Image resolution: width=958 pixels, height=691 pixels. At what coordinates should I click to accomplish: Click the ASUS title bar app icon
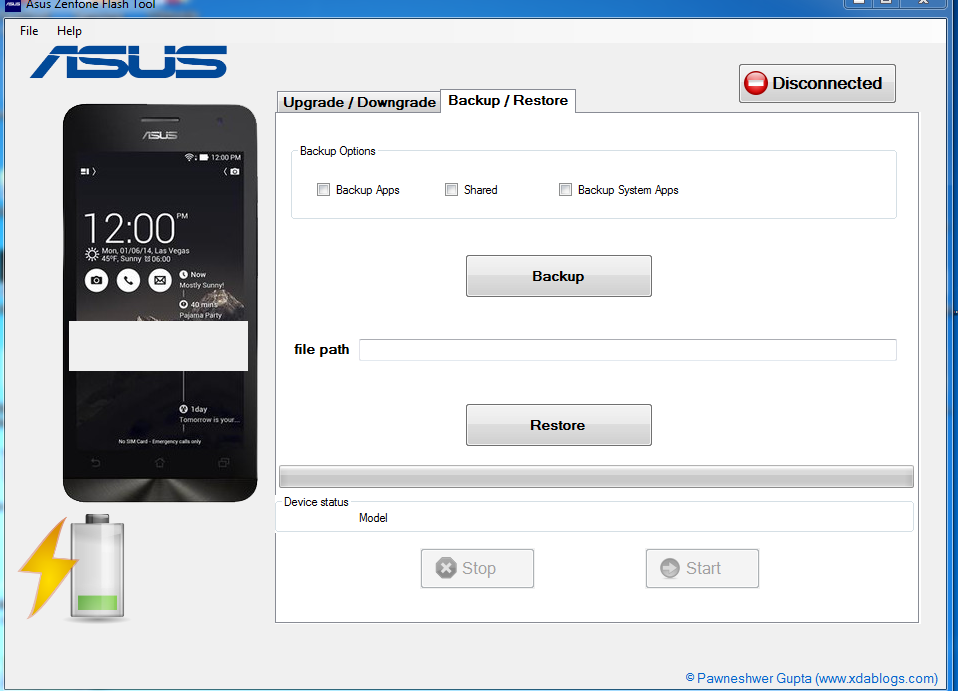(x=12, y=5)
